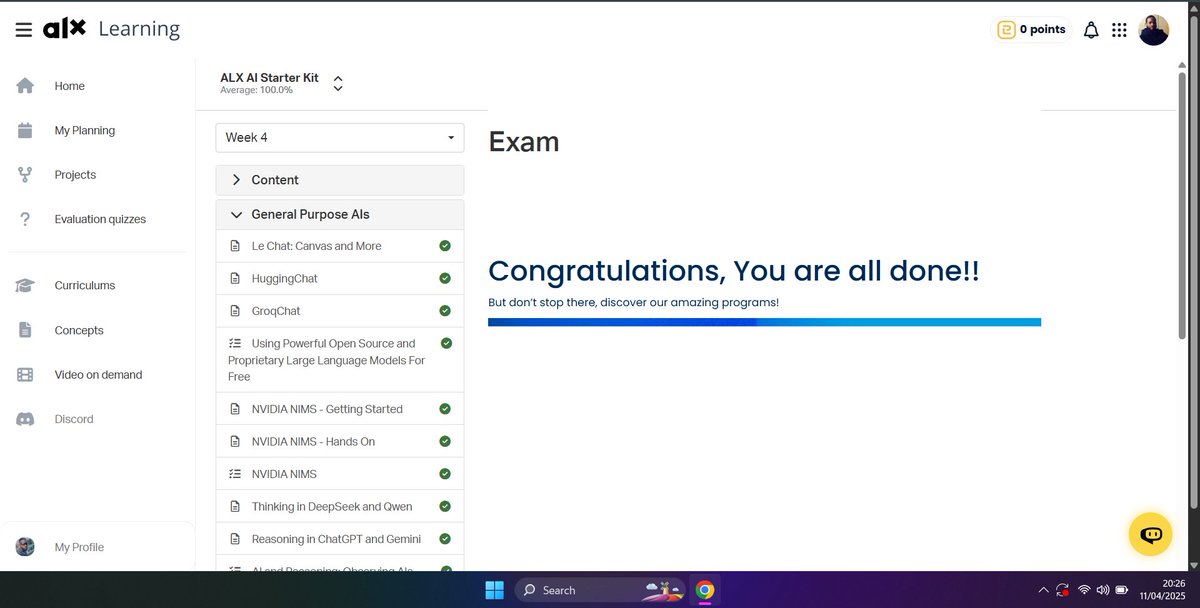Open My Profile link
Screen dimensions: 1200x608
pos(79,547)
